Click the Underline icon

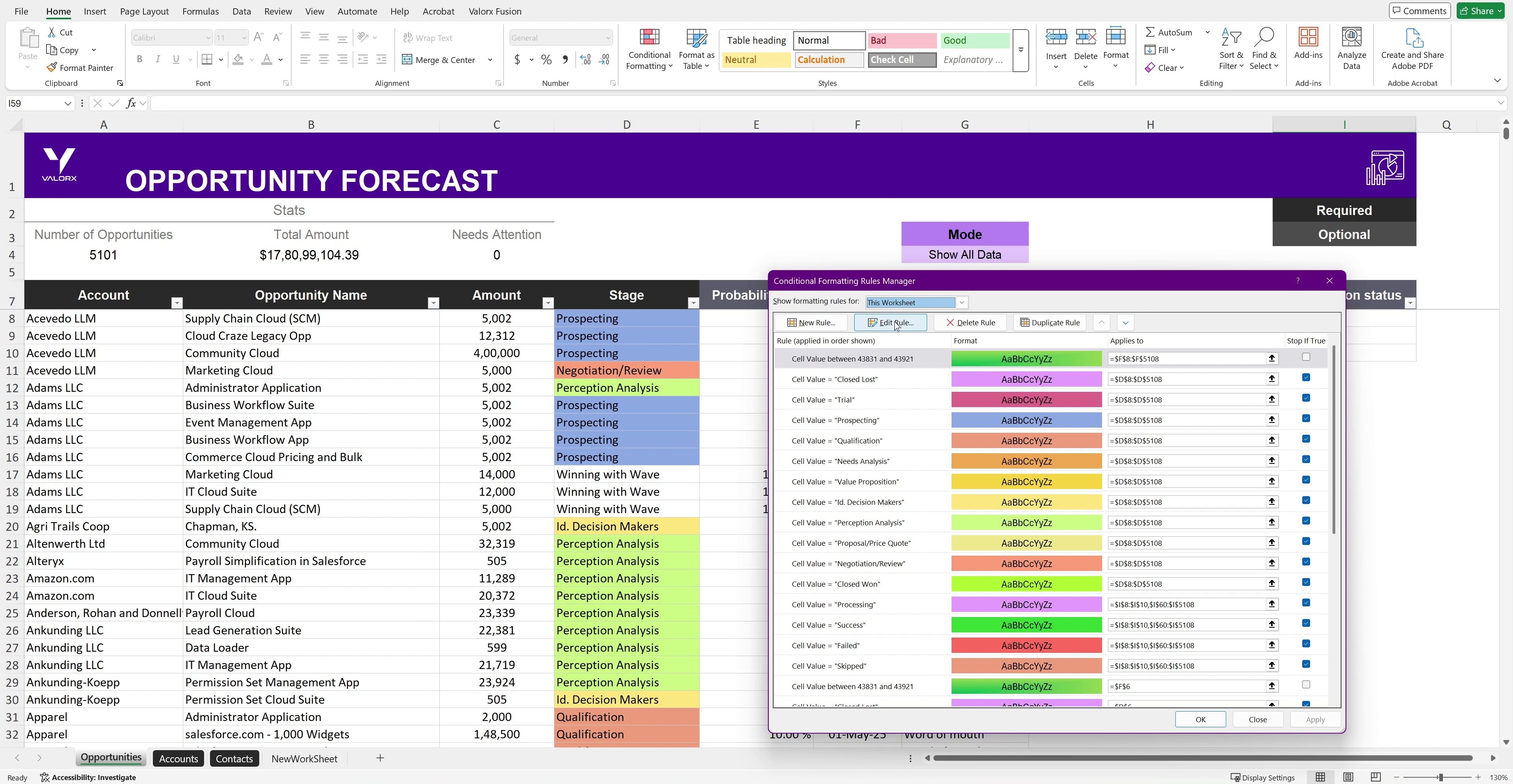click(176, 59)
